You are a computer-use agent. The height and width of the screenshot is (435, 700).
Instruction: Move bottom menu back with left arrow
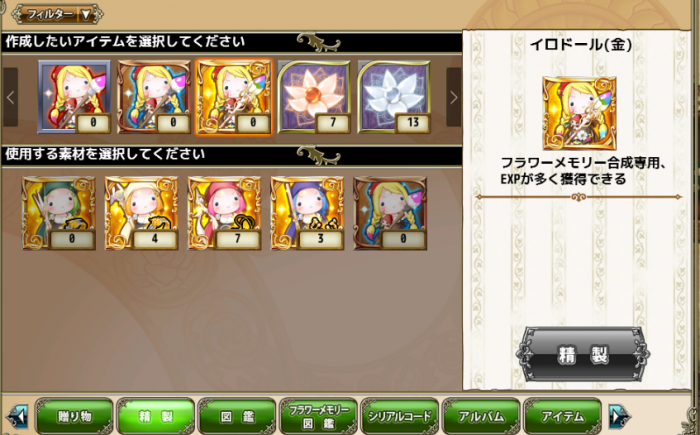coord(17,416)
